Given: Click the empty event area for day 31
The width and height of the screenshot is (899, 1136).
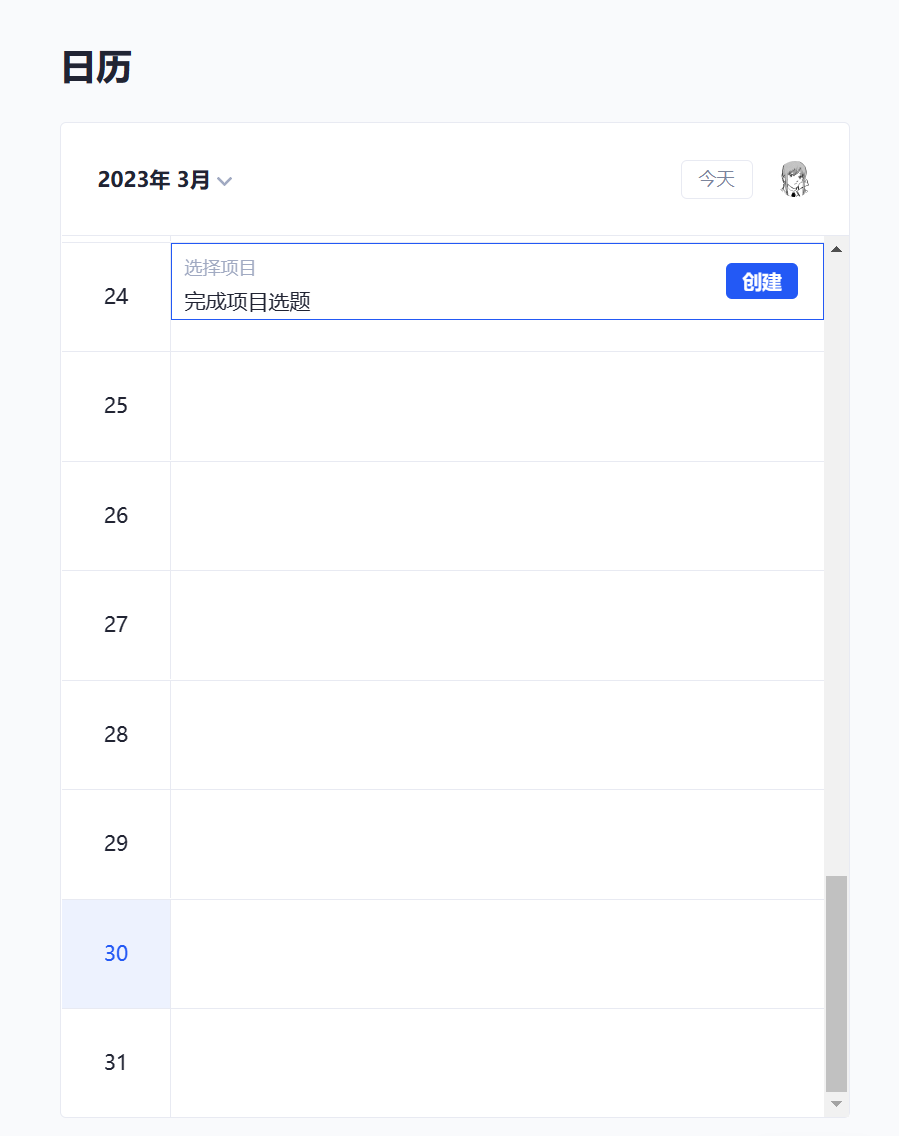Looking at the screenshot, I should [497, 1063].
